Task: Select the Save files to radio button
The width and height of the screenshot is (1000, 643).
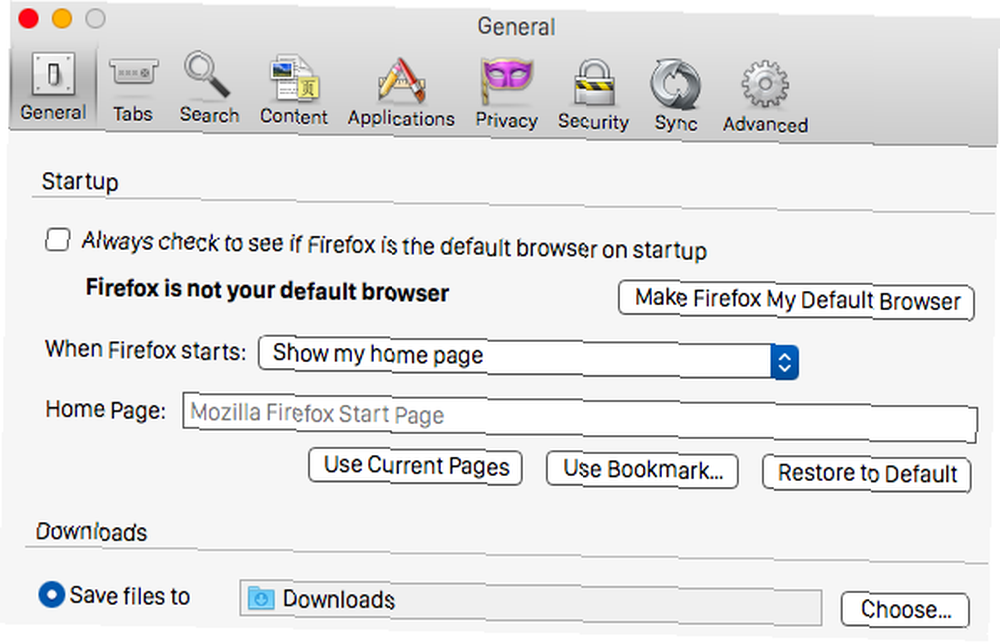Action: (52, 594)
